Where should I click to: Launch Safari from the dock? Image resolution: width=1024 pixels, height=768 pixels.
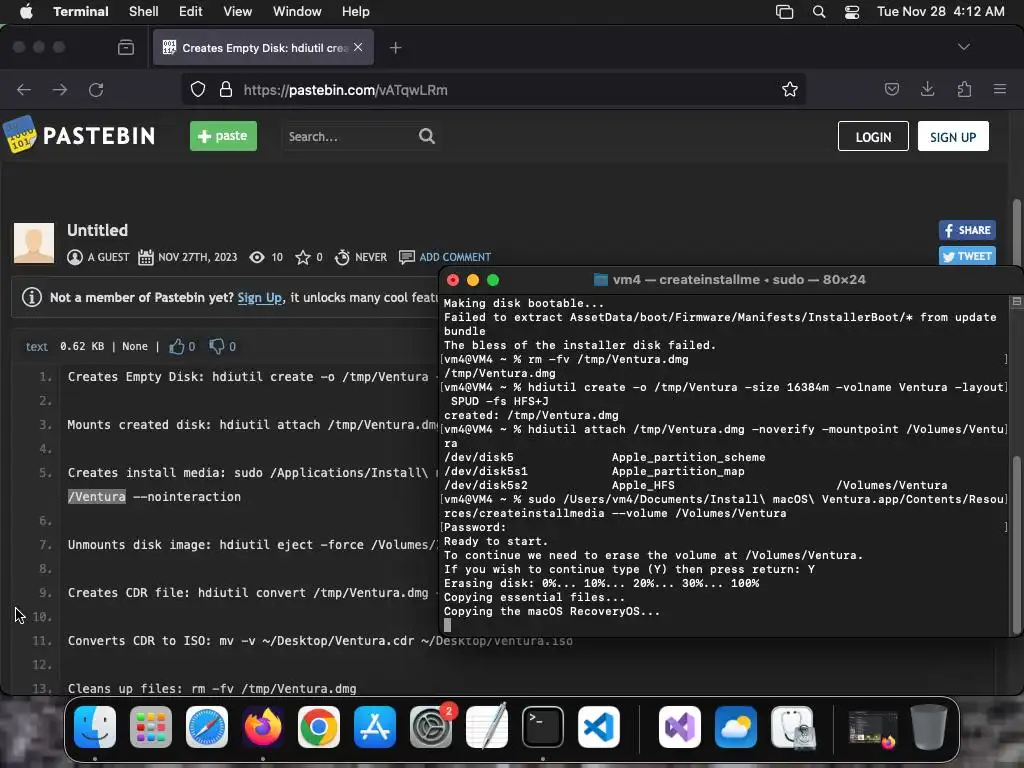tap(207, 727)
